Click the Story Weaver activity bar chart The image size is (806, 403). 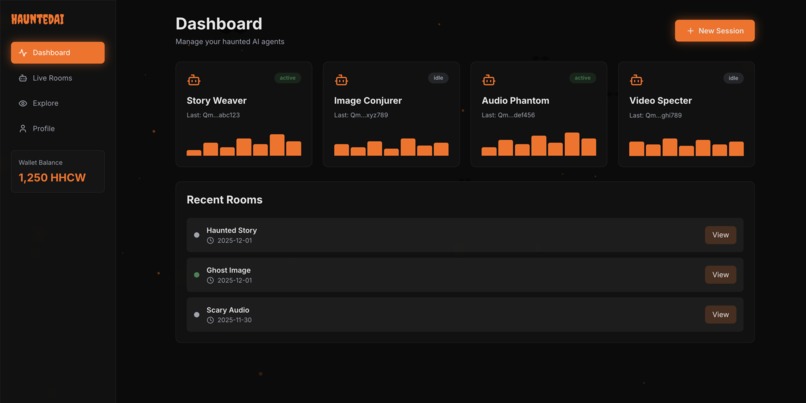click(244, 145)
